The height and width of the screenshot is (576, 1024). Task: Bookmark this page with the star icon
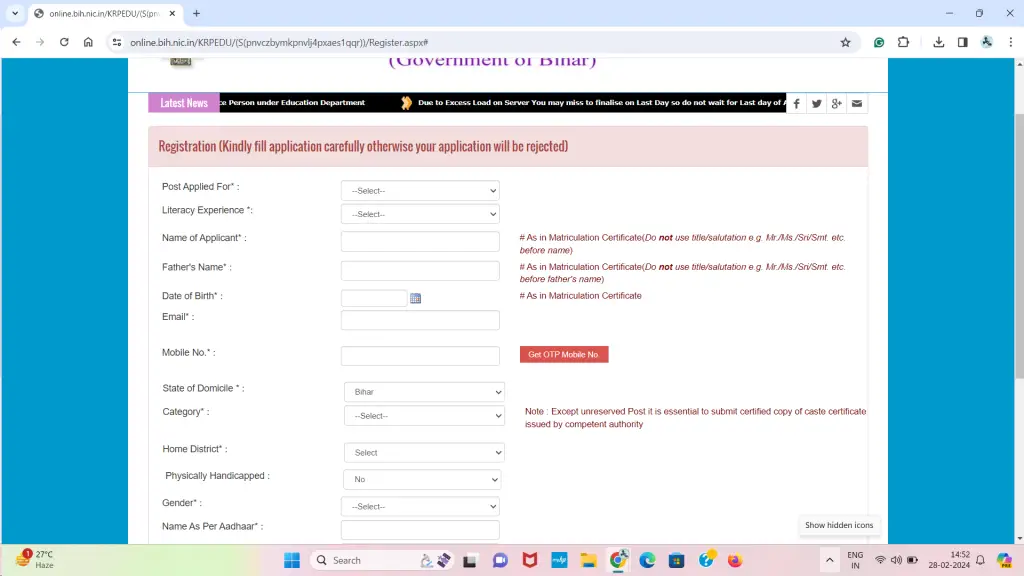[846, 42]
